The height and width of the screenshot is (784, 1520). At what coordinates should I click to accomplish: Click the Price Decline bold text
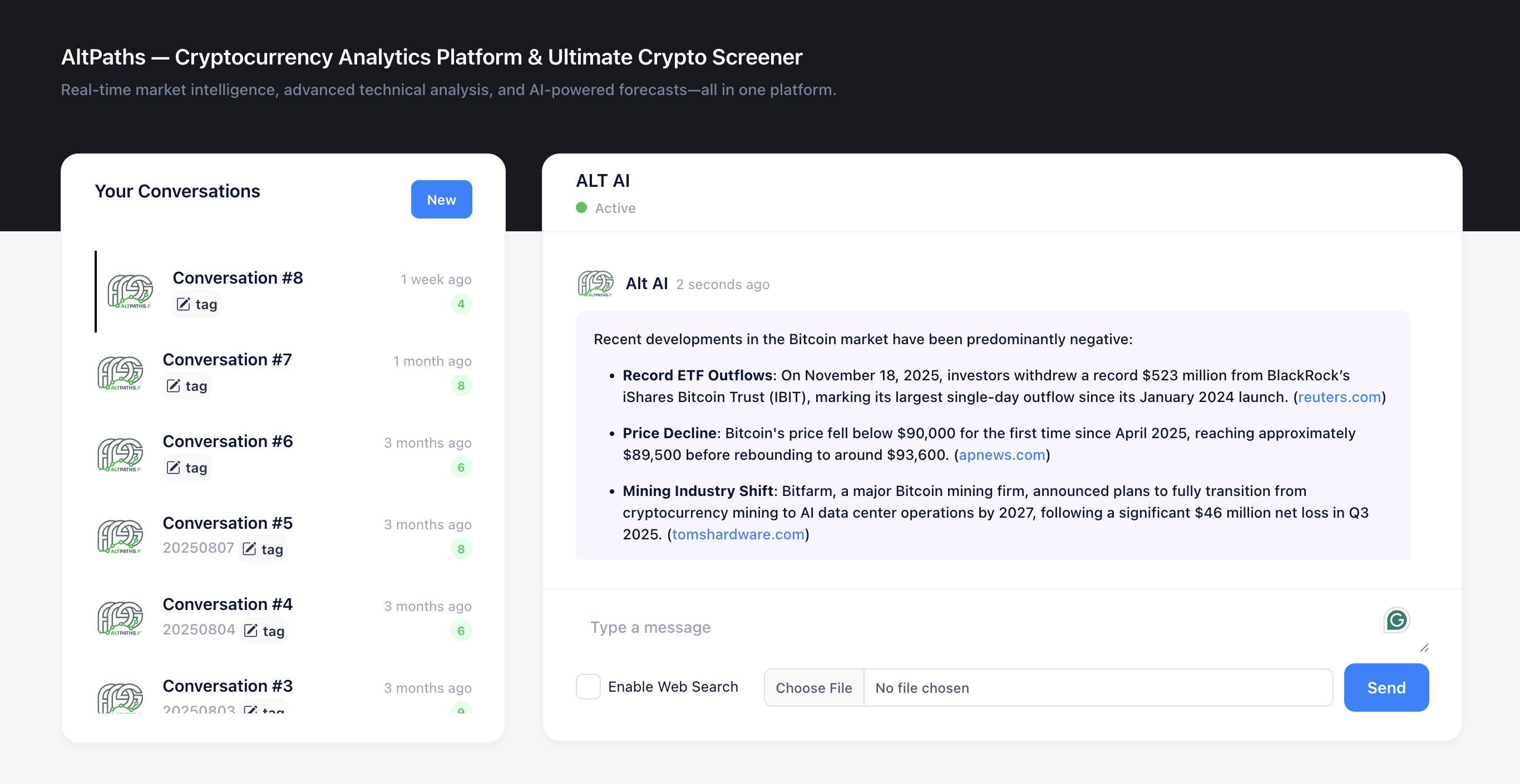click(670, 434)
